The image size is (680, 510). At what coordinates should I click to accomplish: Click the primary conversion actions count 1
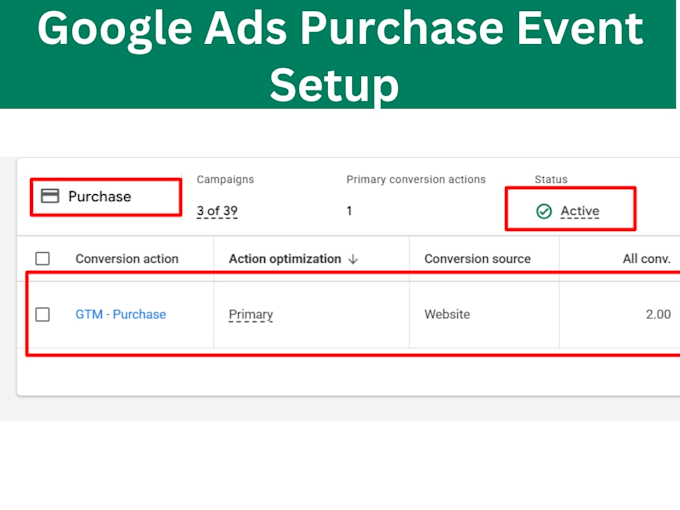349,211
